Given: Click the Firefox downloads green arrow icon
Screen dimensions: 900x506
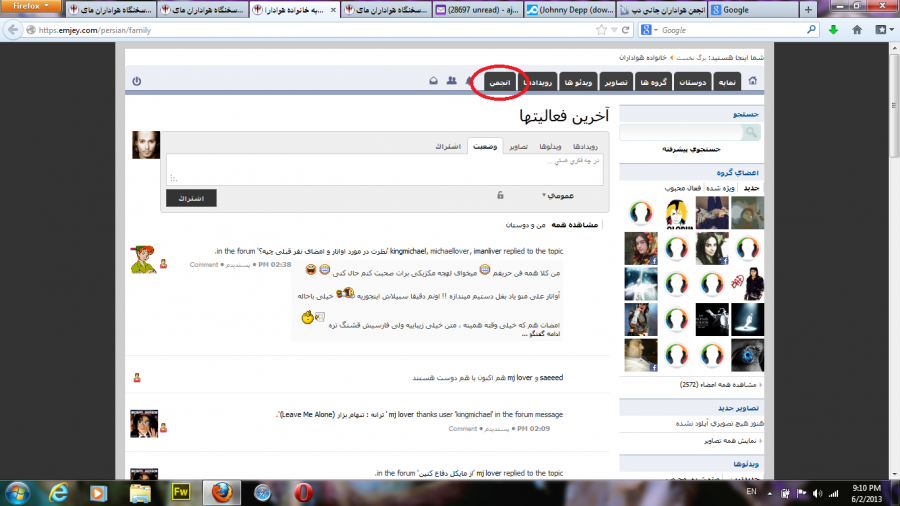Looking at the screenshot, I should (x=833, y=30).
